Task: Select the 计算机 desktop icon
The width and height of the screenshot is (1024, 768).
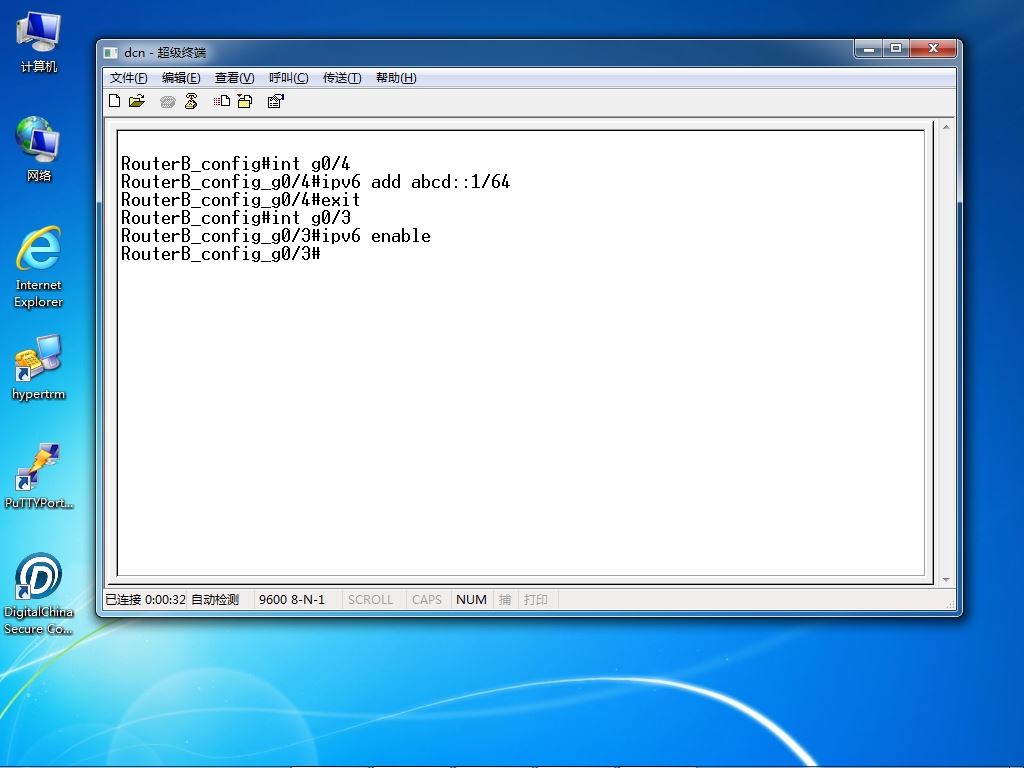Action: pos(39,42)
